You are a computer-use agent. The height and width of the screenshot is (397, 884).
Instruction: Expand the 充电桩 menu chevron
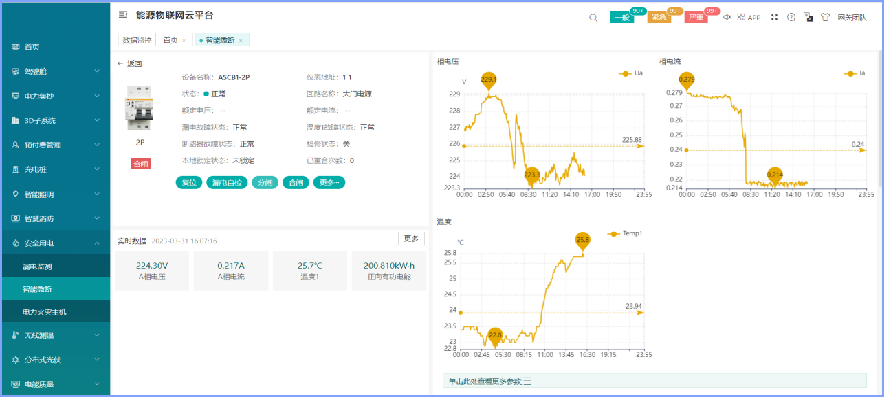[97, 169]
